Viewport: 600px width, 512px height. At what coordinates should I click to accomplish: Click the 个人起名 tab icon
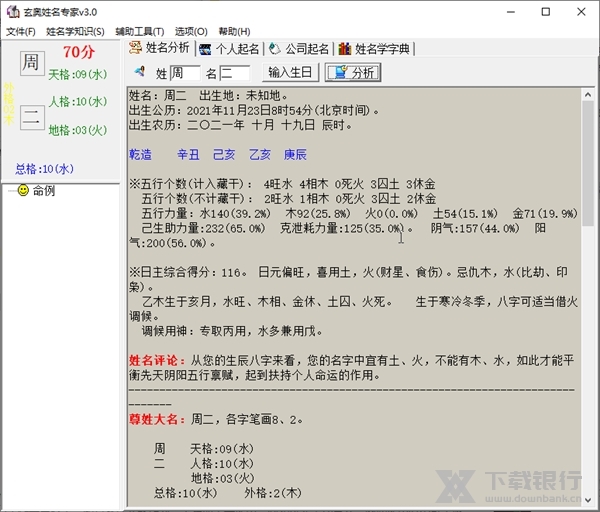(205, 49)
